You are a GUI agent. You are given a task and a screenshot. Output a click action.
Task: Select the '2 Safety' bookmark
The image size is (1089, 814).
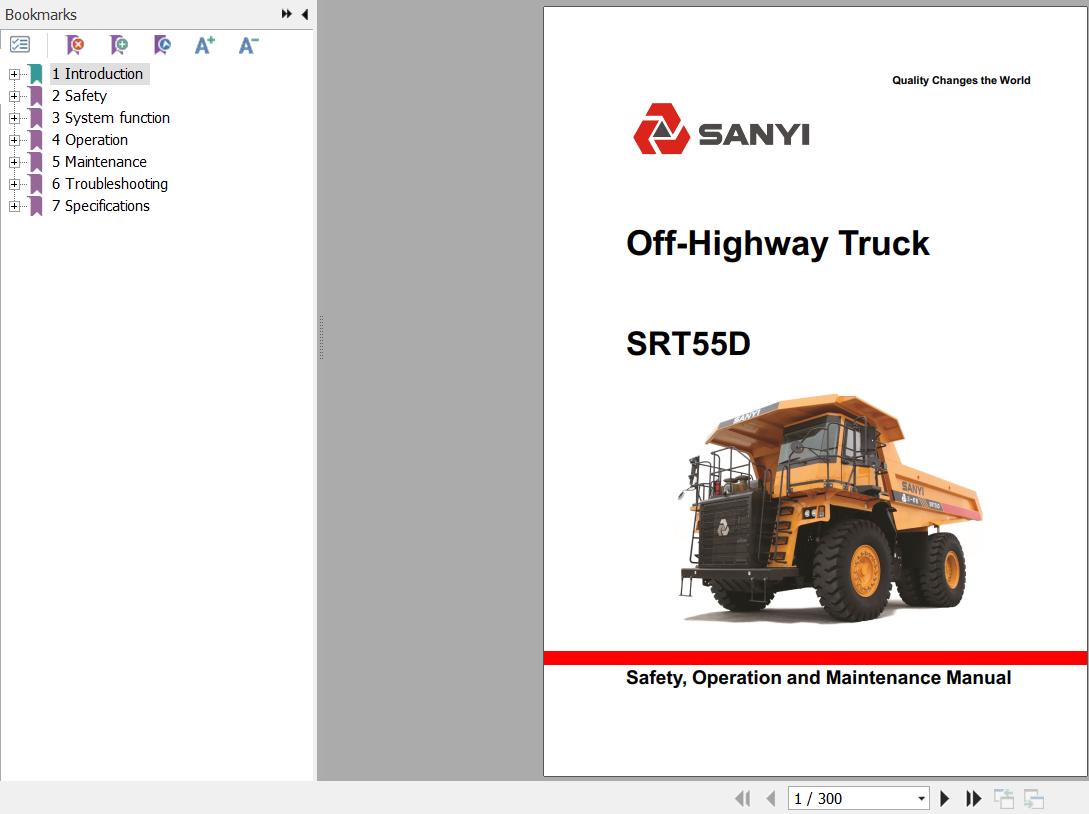click(79, 96)
